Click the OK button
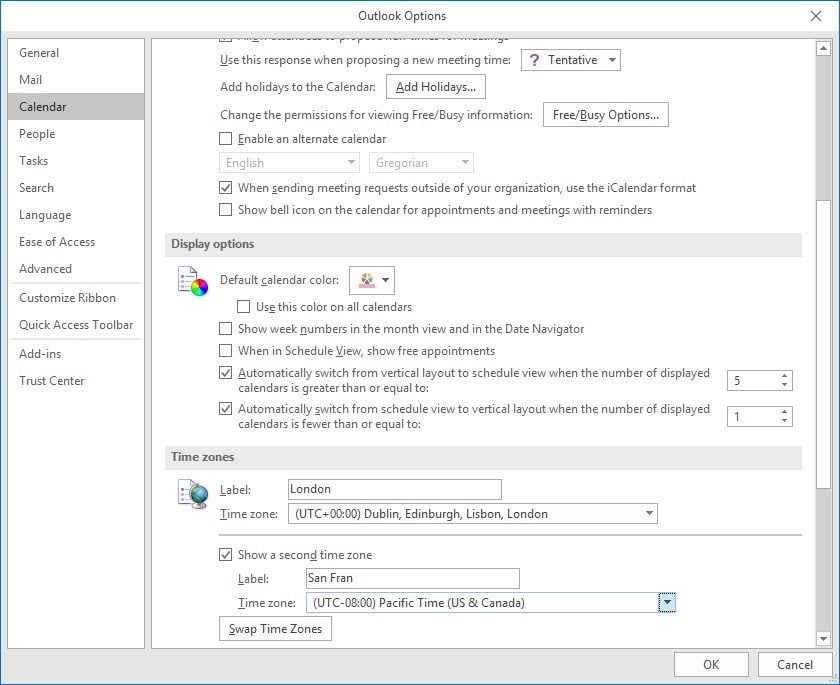This screenshot has width=840, height=685. point(711,665)
